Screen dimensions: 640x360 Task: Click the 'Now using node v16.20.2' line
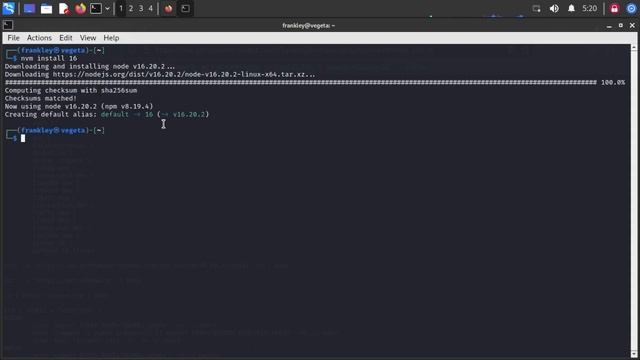(79, 106)
